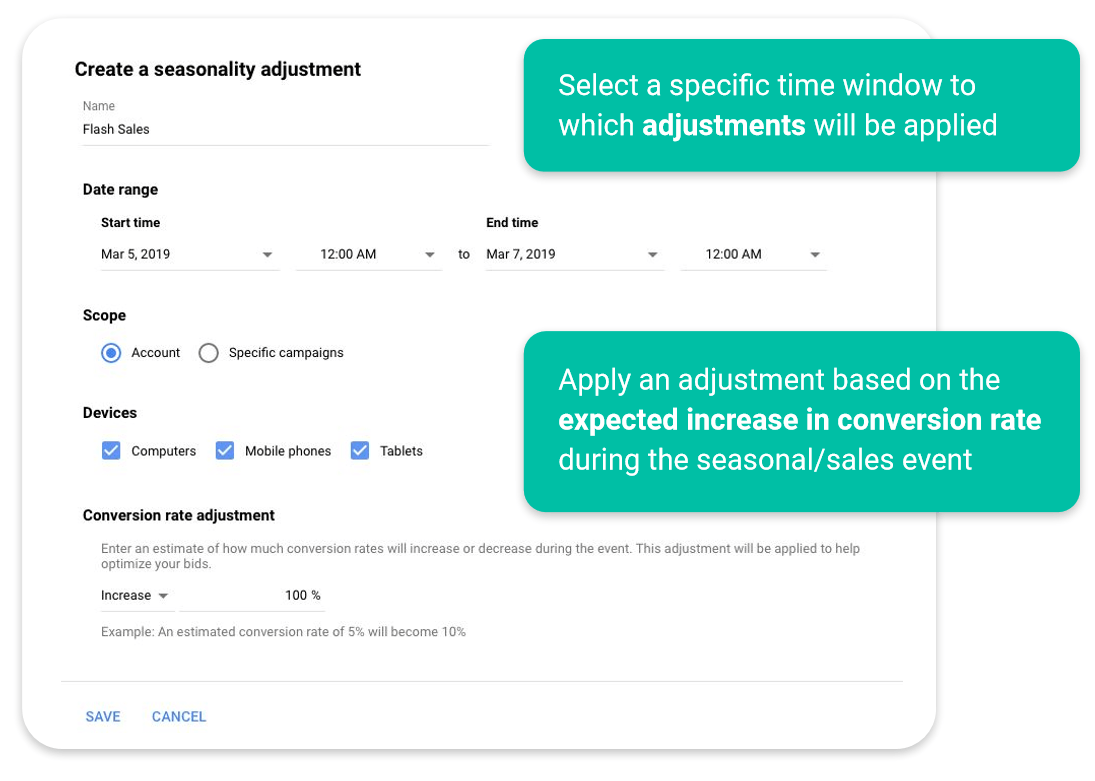
Task: Click the end time dropdown arrow icon
Action: tap(815, 255)
